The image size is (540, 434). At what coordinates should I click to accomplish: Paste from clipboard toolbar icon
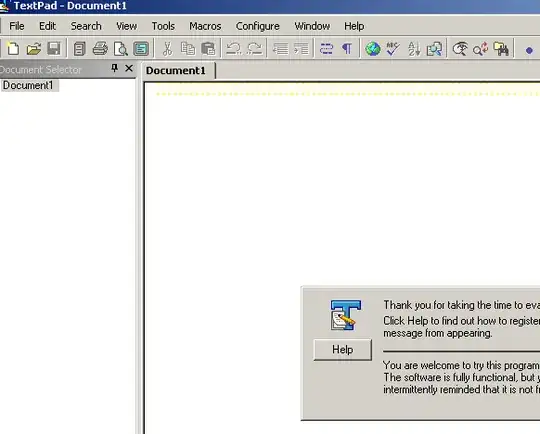208,49
